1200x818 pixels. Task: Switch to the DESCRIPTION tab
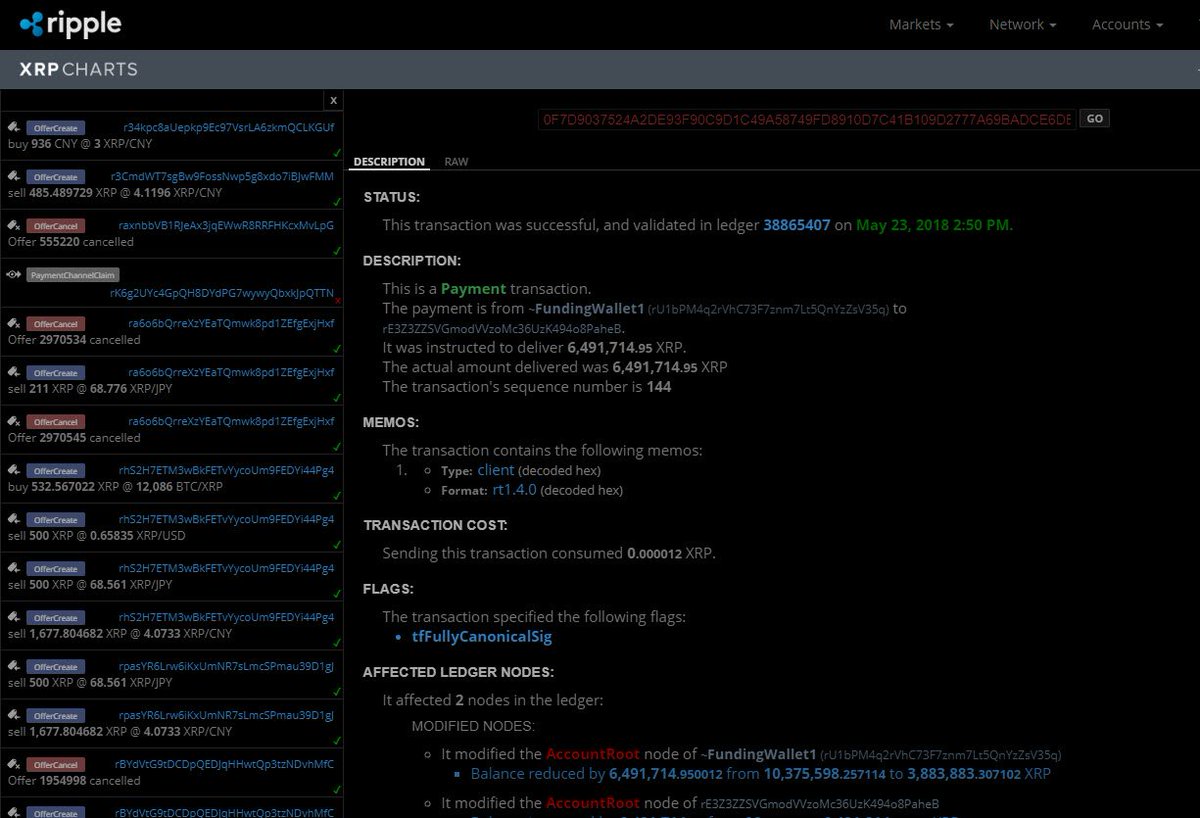pyautogui.click(x=389, y=161)
